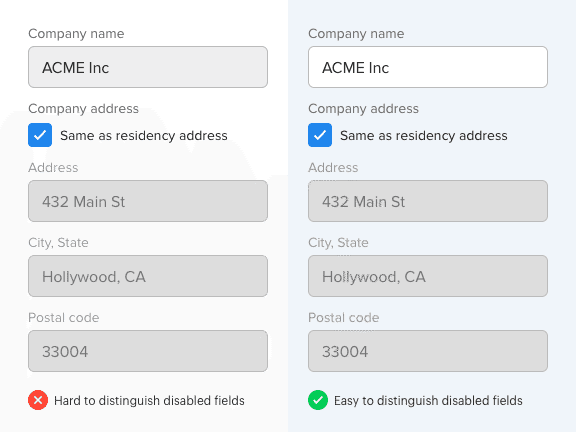The width and height of the screenshot is (576, 432).
Task: Click the 33004 postal code field on the white panel
Action: coord(148,351)
